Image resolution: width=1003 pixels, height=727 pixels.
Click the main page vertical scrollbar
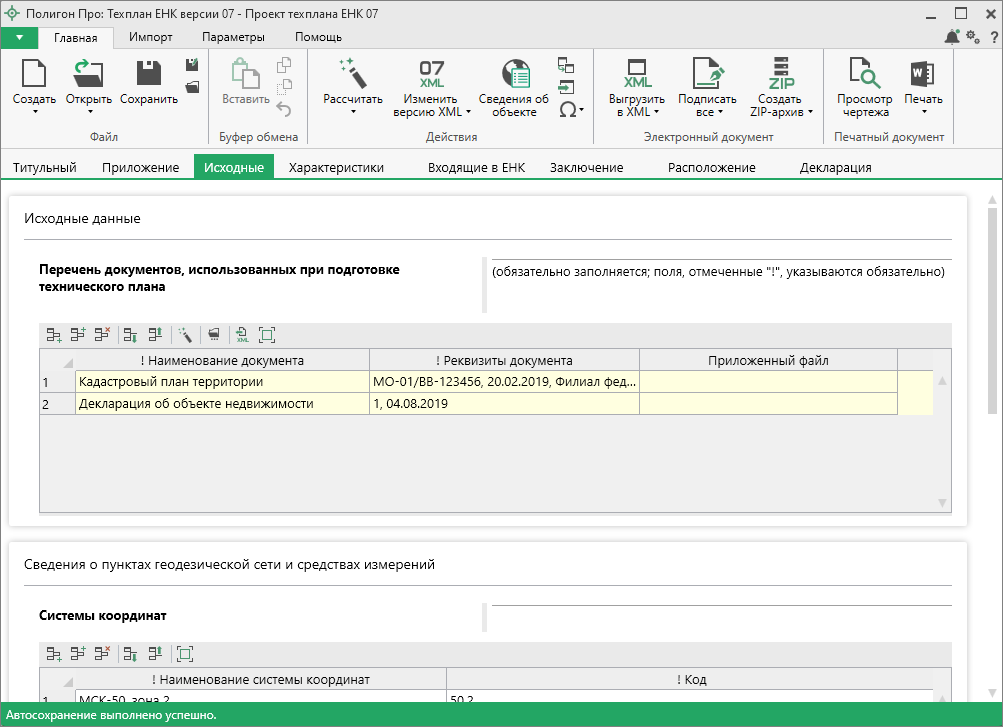click(x=992, y=310)
